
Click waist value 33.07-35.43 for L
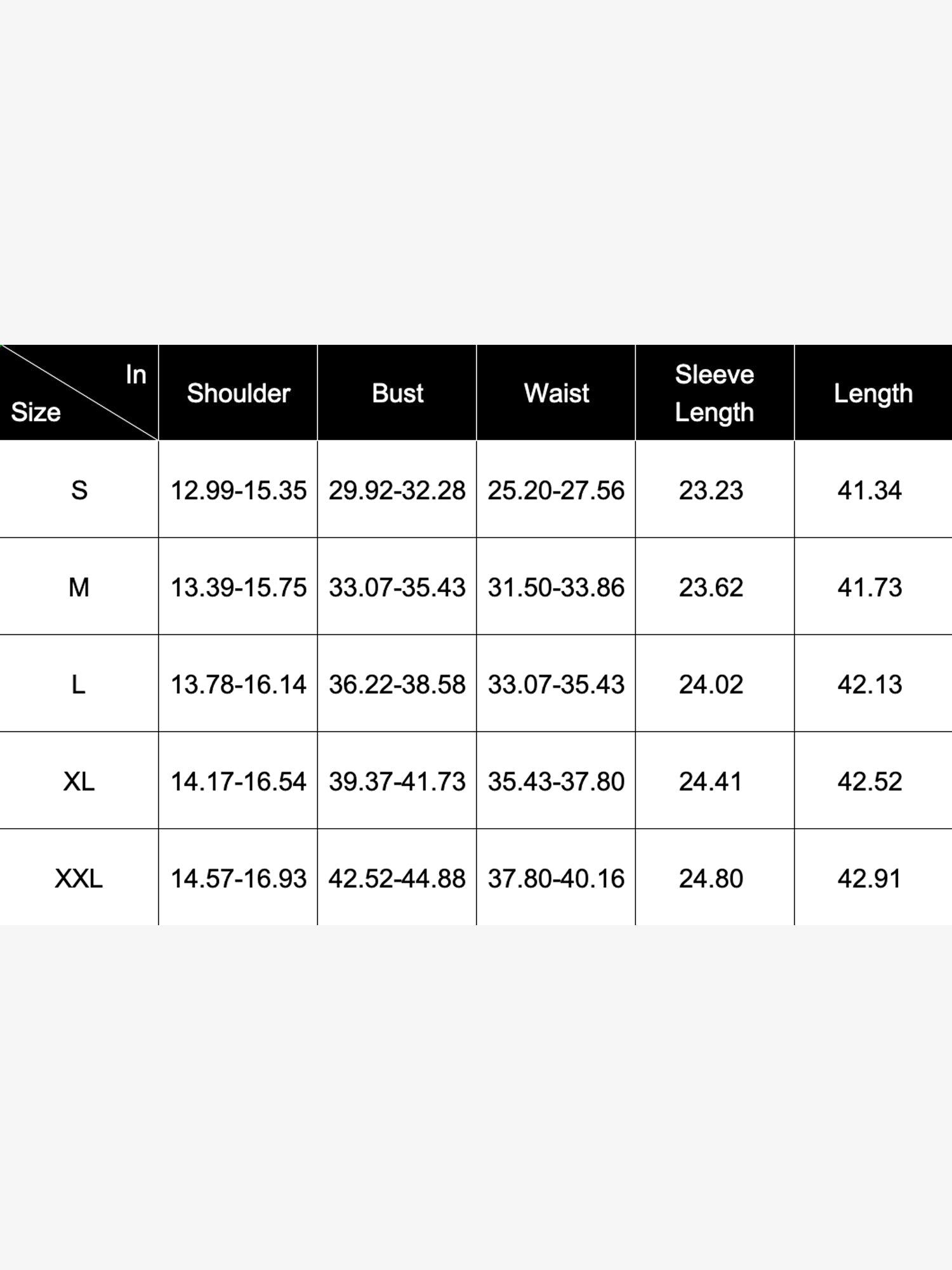[x=556, y=685]
